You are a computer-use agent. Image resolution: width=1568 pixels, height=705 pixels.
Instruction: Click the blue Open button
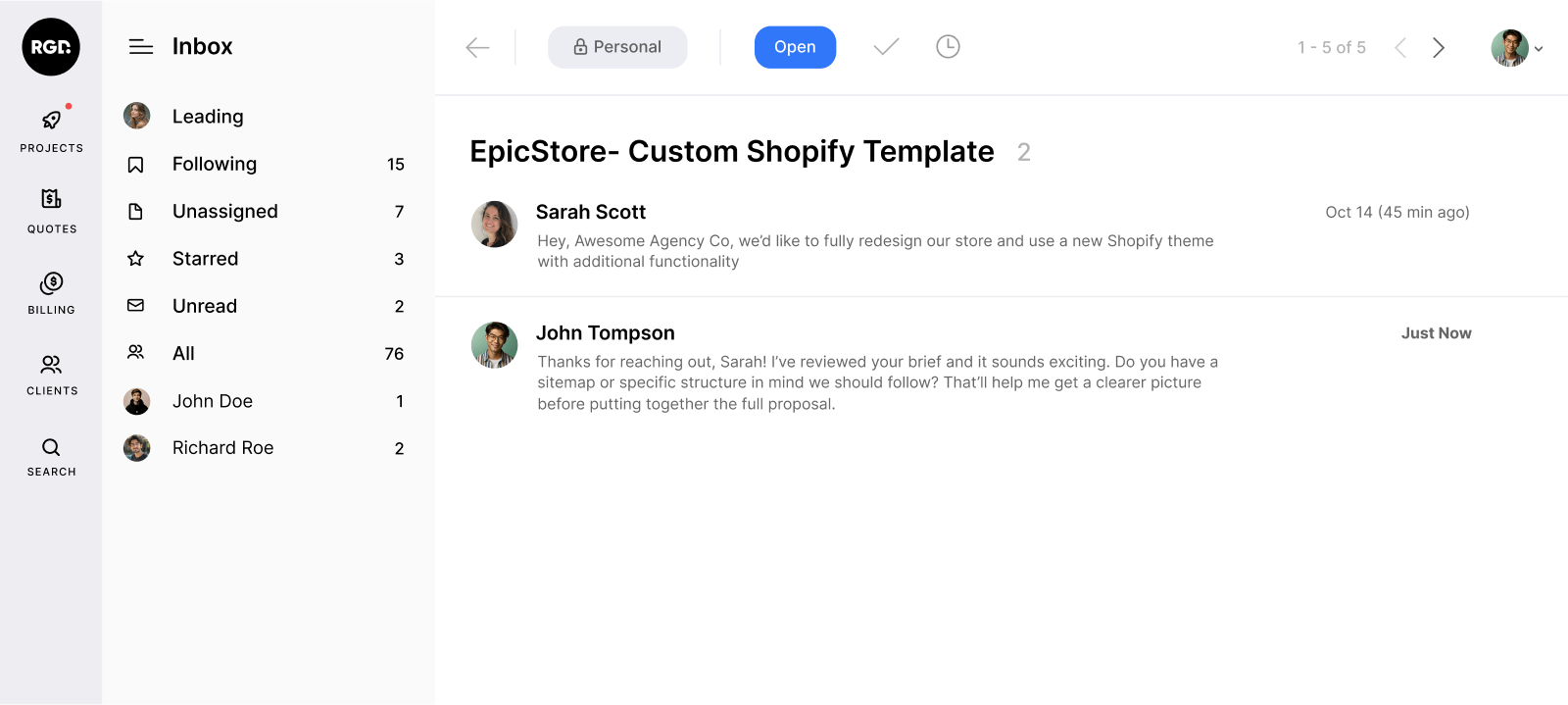(x=795, y=47)
